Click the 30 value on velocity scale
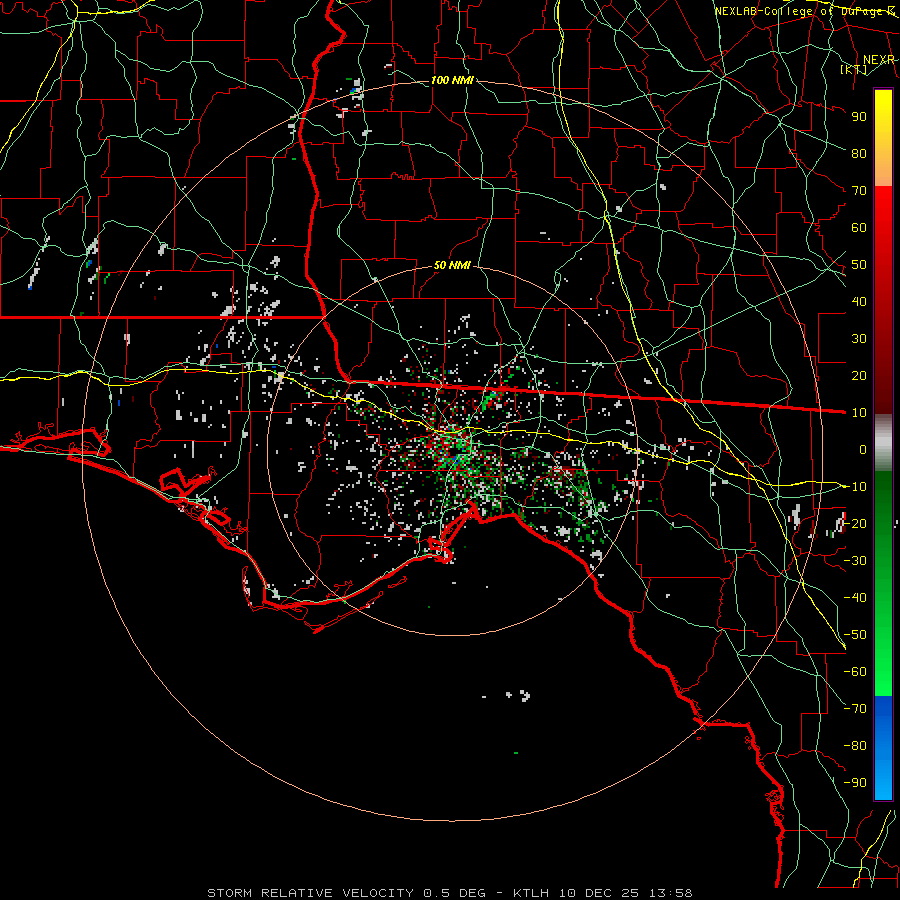This screenshot has height=900, width=900. pos(859,339)
